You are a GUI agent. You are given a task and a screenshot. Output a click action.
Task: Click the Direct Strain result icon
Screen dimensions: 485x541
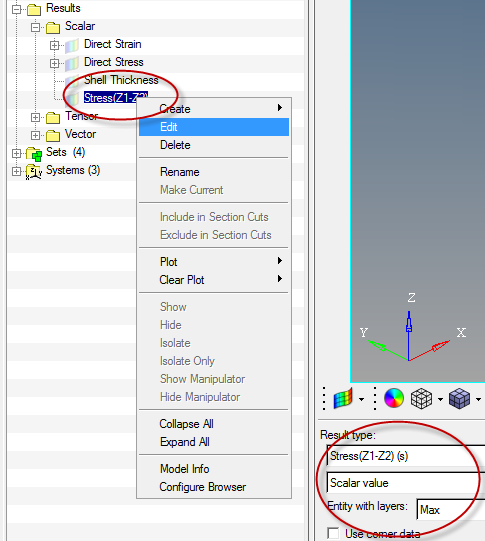pyautogui.click(x=72, y=45)
